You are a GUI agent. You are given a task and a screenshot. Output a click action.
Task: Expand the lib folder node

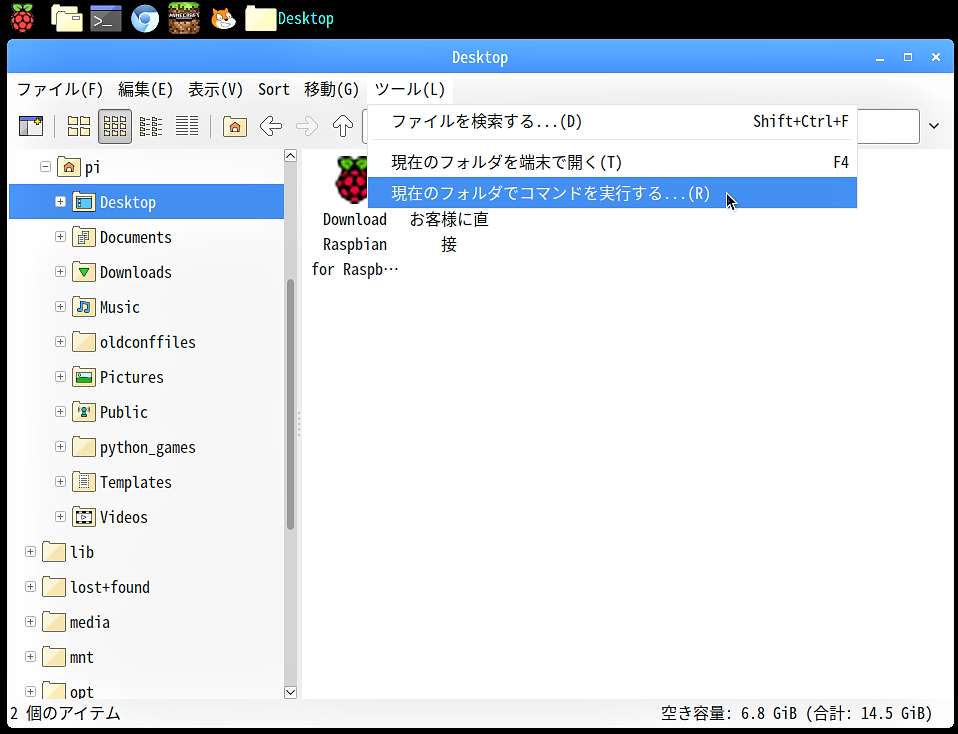click(x=30, y=551)
